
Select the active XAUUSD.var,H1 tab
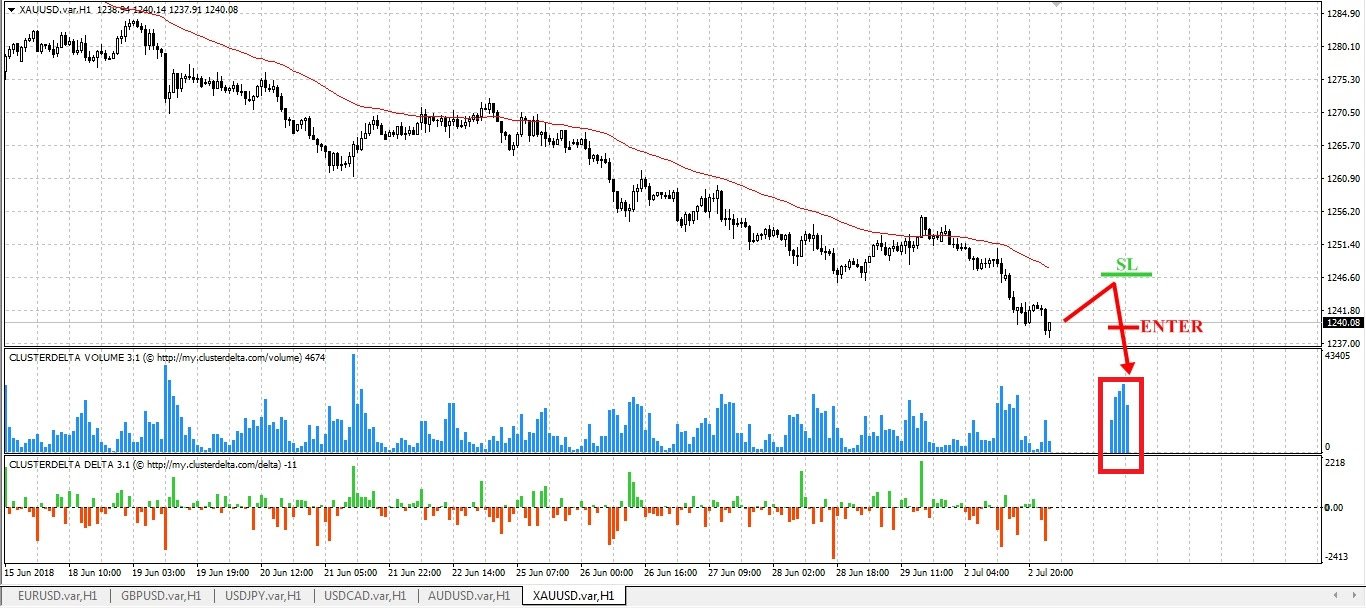coord(574,596)
